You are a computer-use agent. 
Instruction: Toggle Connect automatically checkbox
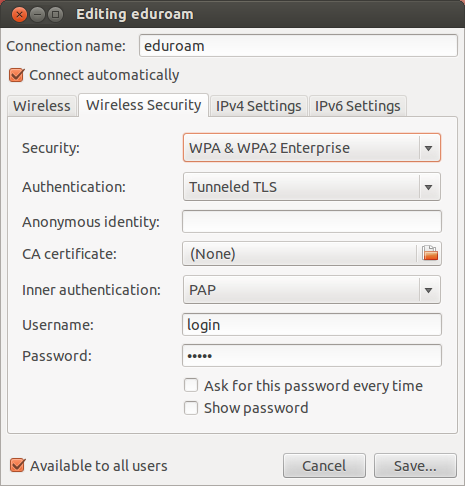pos(16,75)
